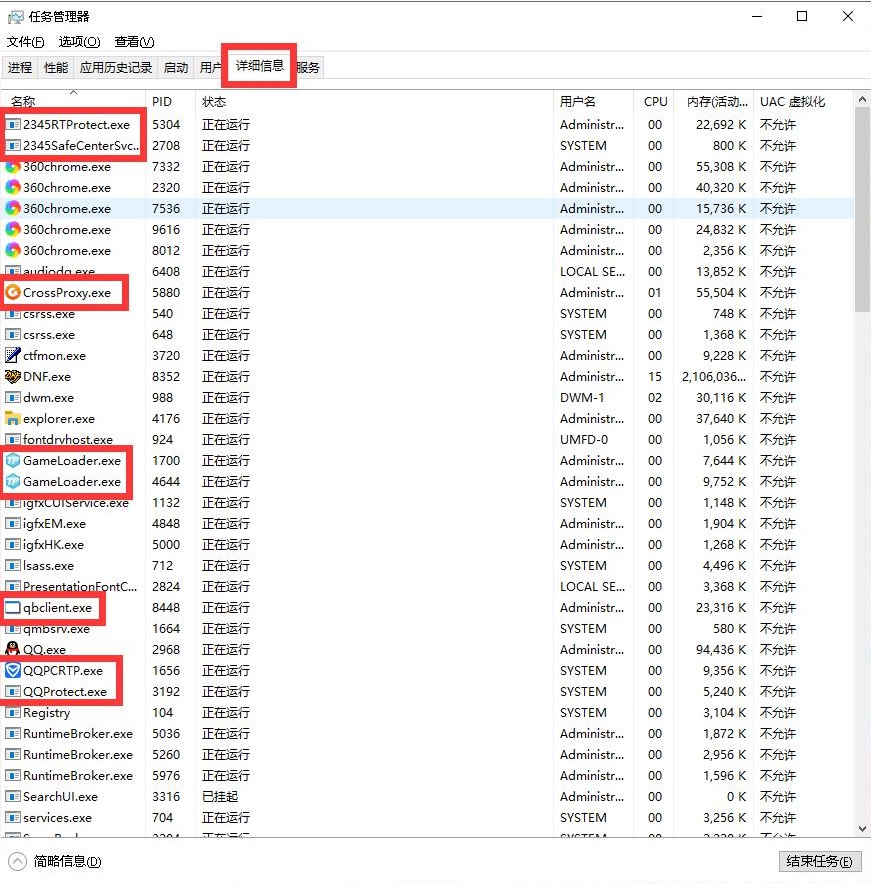Switch to the 性能 tab

56,67
